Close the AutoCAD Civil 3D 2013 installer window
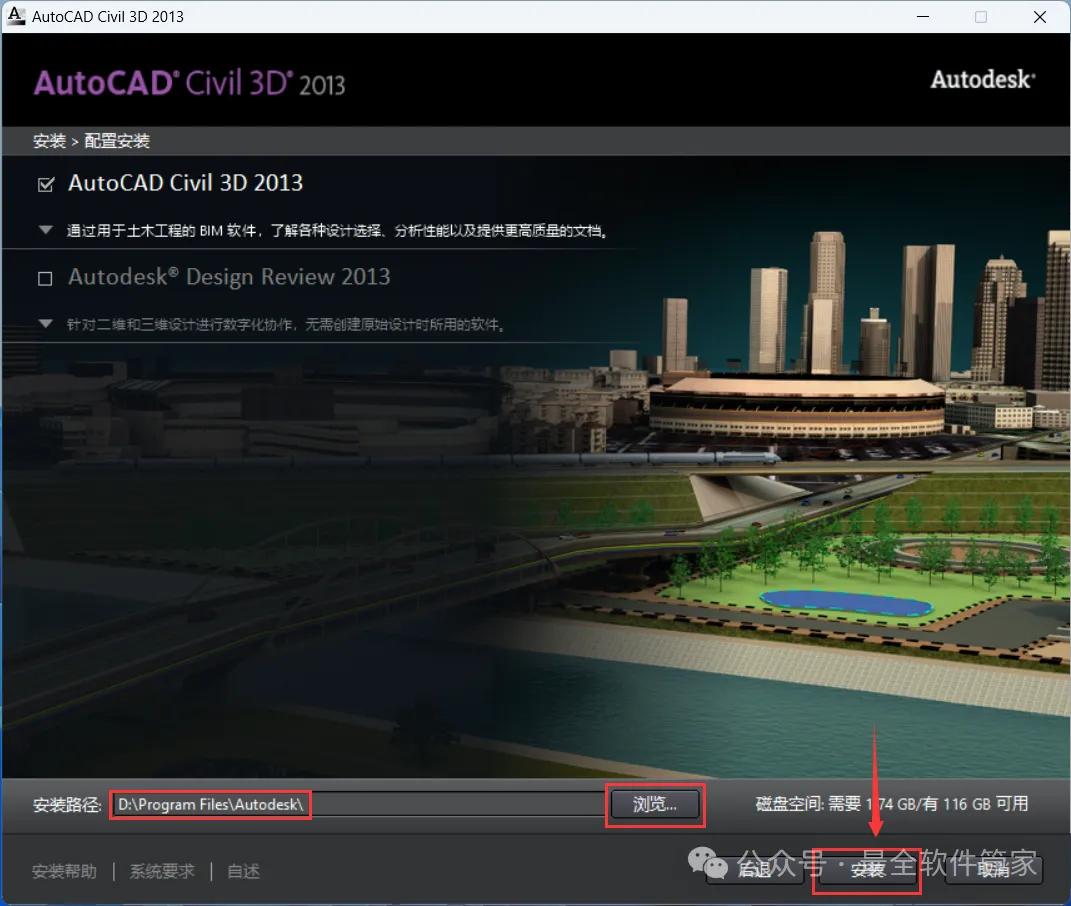Screen dimensions: 1071x906 pos(1040,16)
